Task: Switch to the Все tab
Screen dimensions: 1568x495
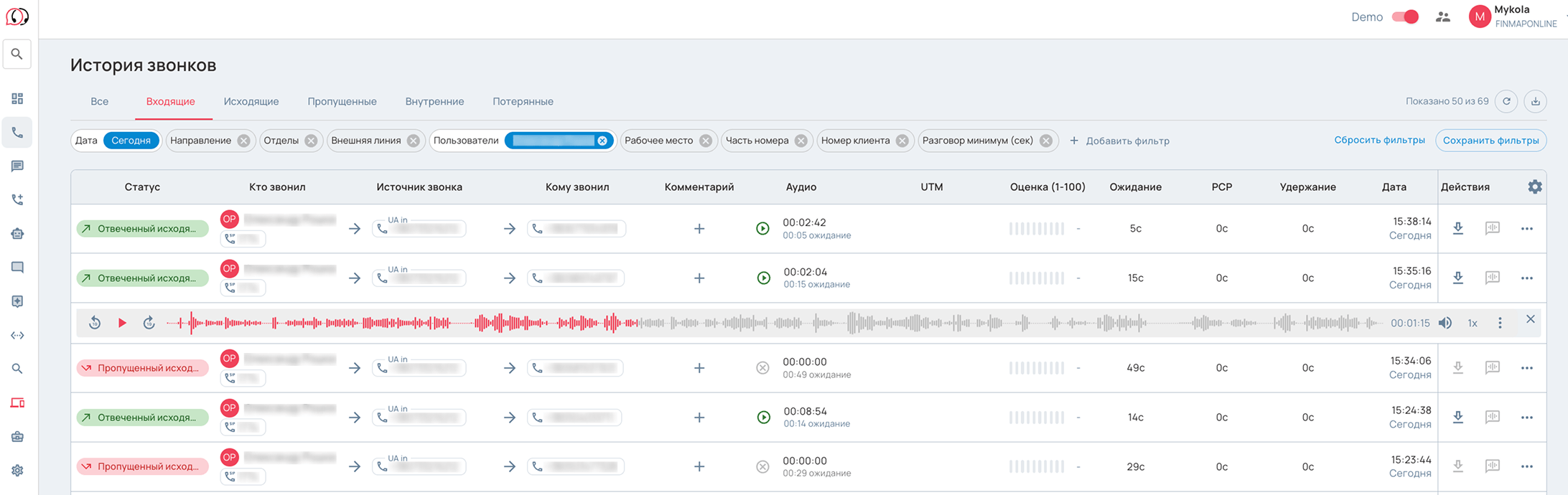Action: click(x=100, y=102)
